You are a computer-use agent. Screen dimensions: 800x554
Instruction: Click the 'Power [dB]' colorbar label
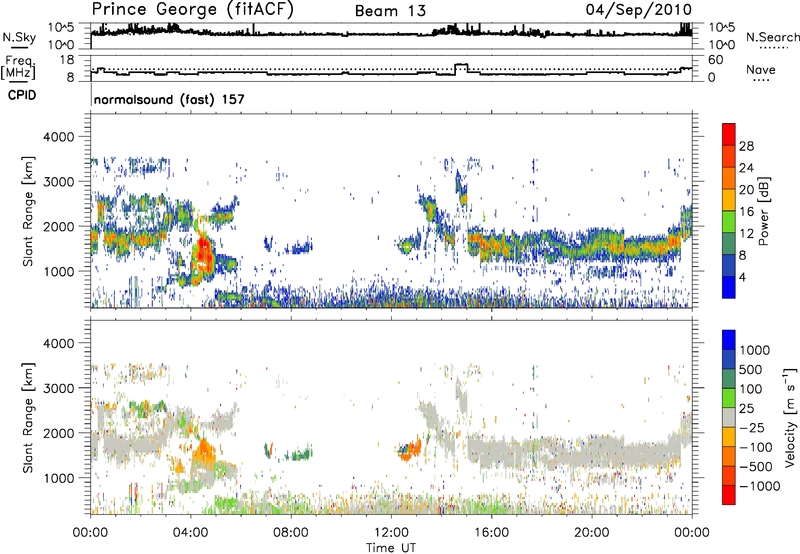(764, 211)
